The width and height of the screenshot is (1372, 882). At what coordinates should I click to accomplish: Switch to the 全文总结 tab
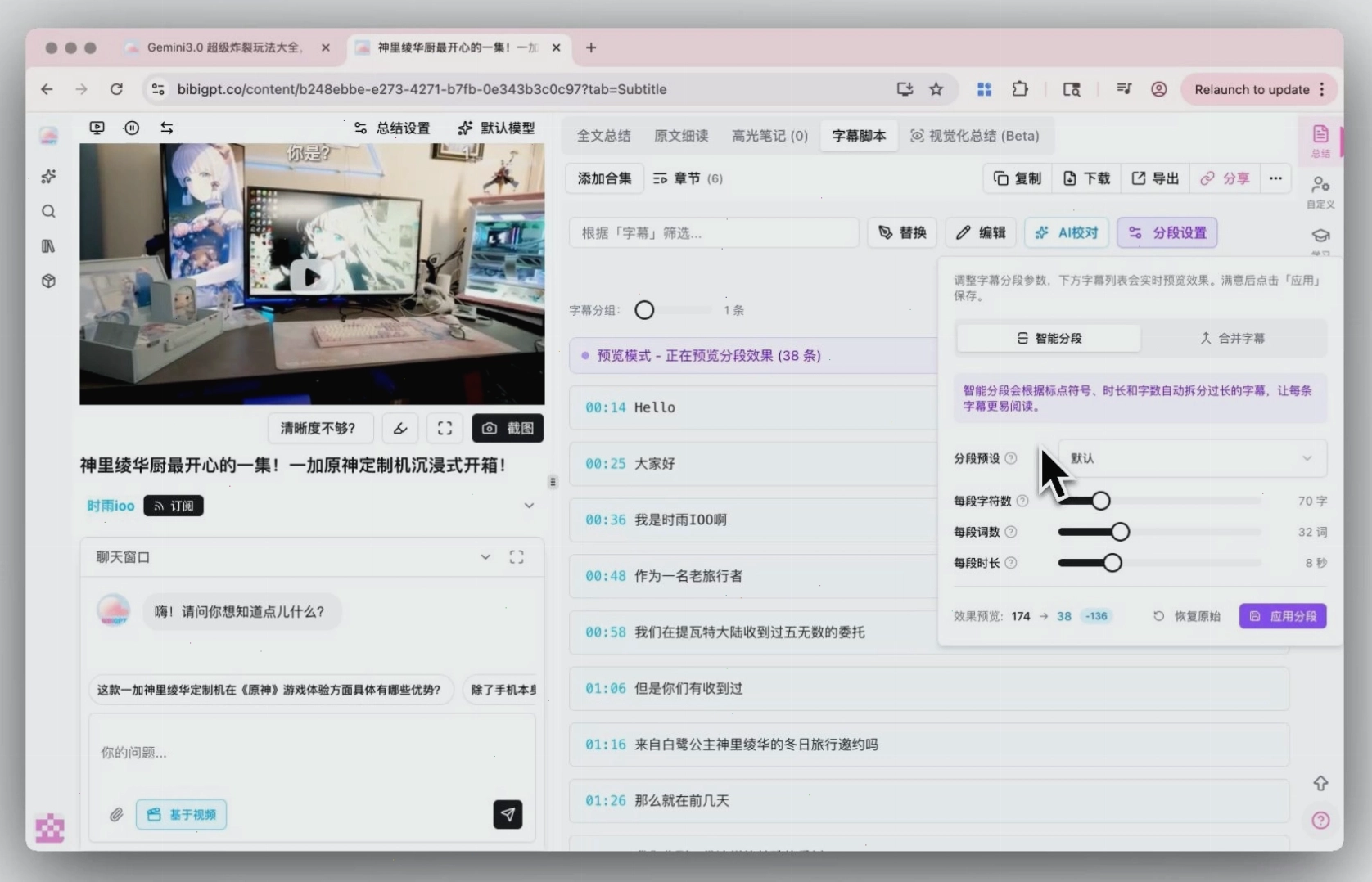pos(603,136)
